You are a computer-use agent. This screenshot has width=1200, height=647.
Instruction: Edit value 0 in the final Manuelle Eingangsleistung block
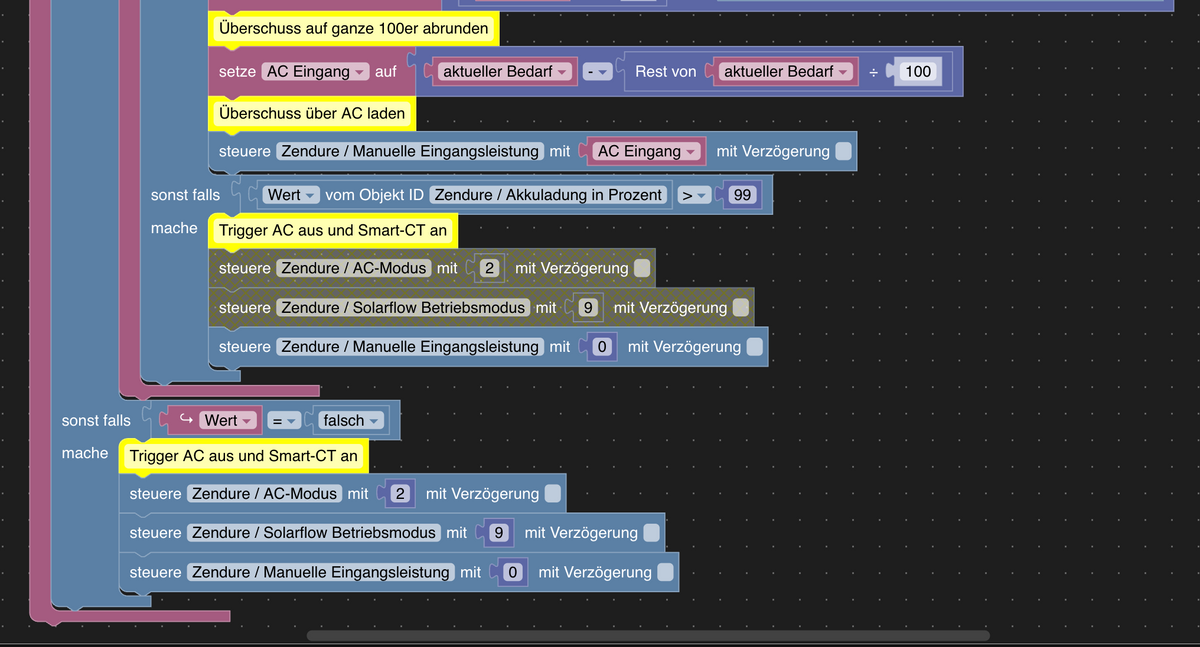(x=513, y=572)
